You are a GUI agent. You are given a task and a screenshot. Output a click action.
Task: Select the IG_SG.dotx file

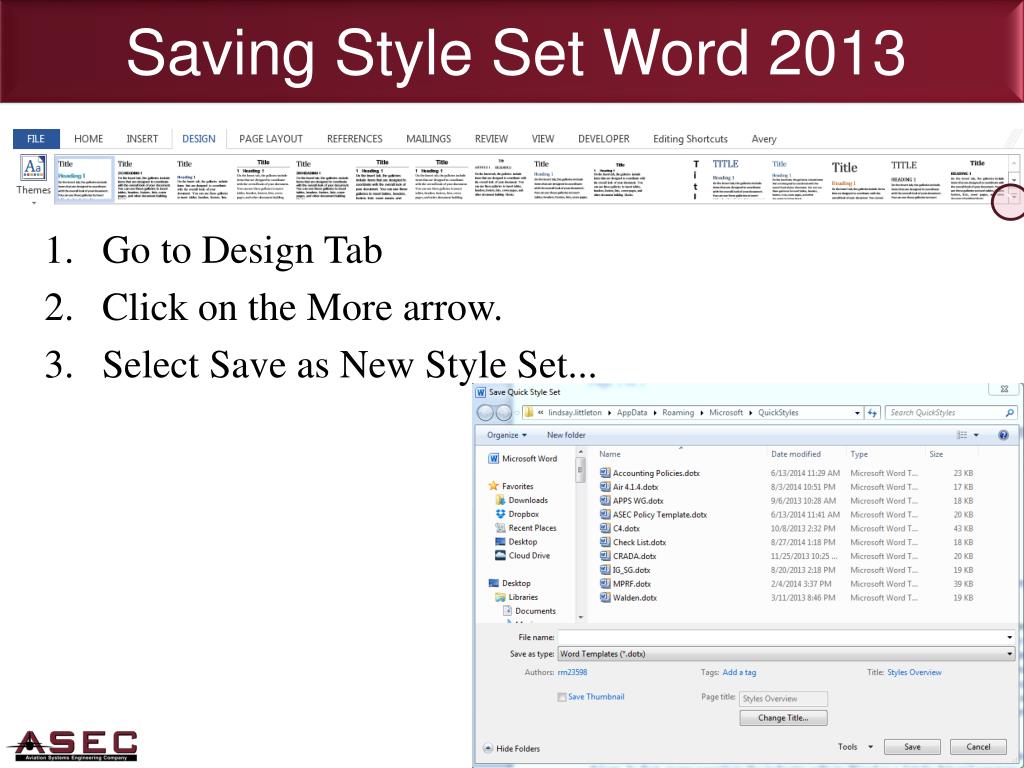tap(625, 569)
